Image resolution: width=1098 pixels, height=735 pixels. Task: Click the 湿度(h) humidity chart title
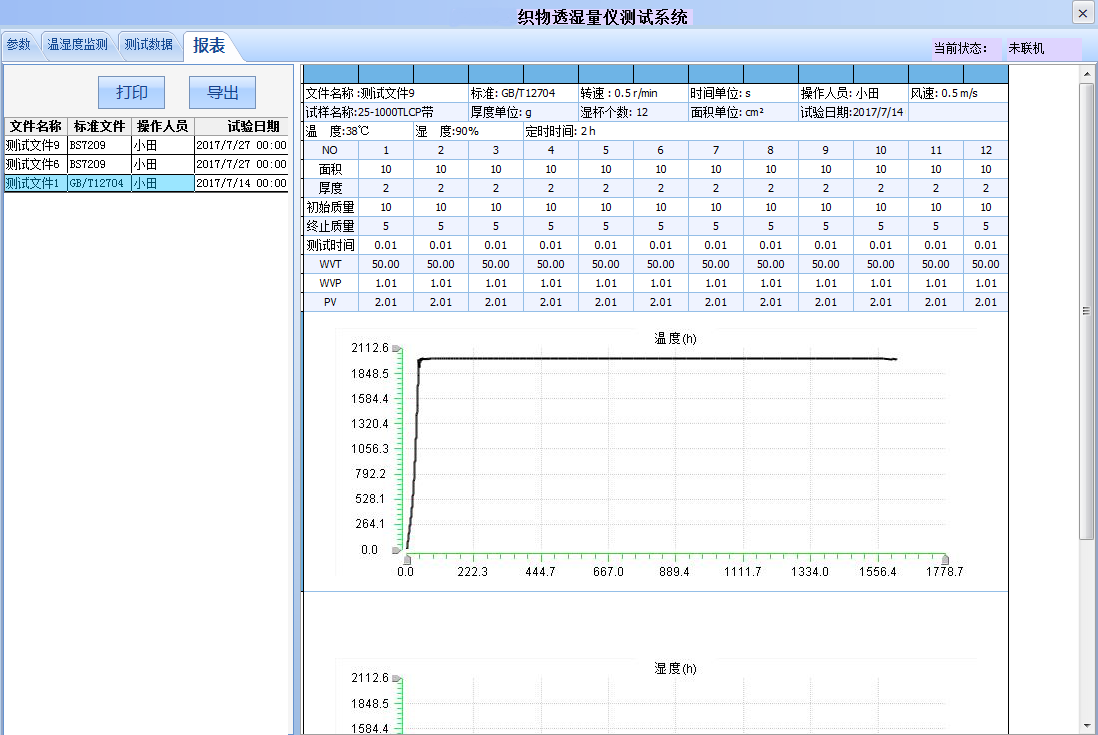(673, 668)
